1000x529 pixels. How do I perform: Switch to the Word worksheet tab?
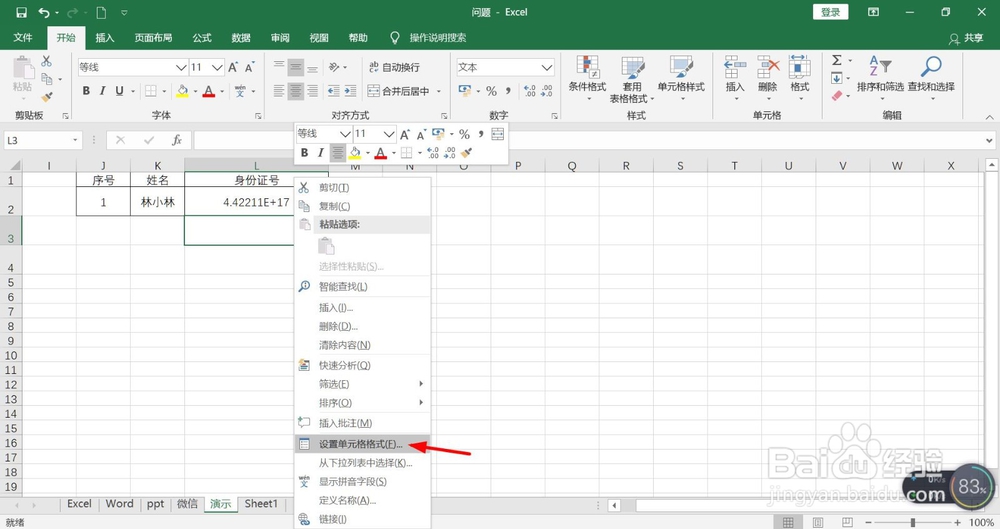click(x=119, y=504)
